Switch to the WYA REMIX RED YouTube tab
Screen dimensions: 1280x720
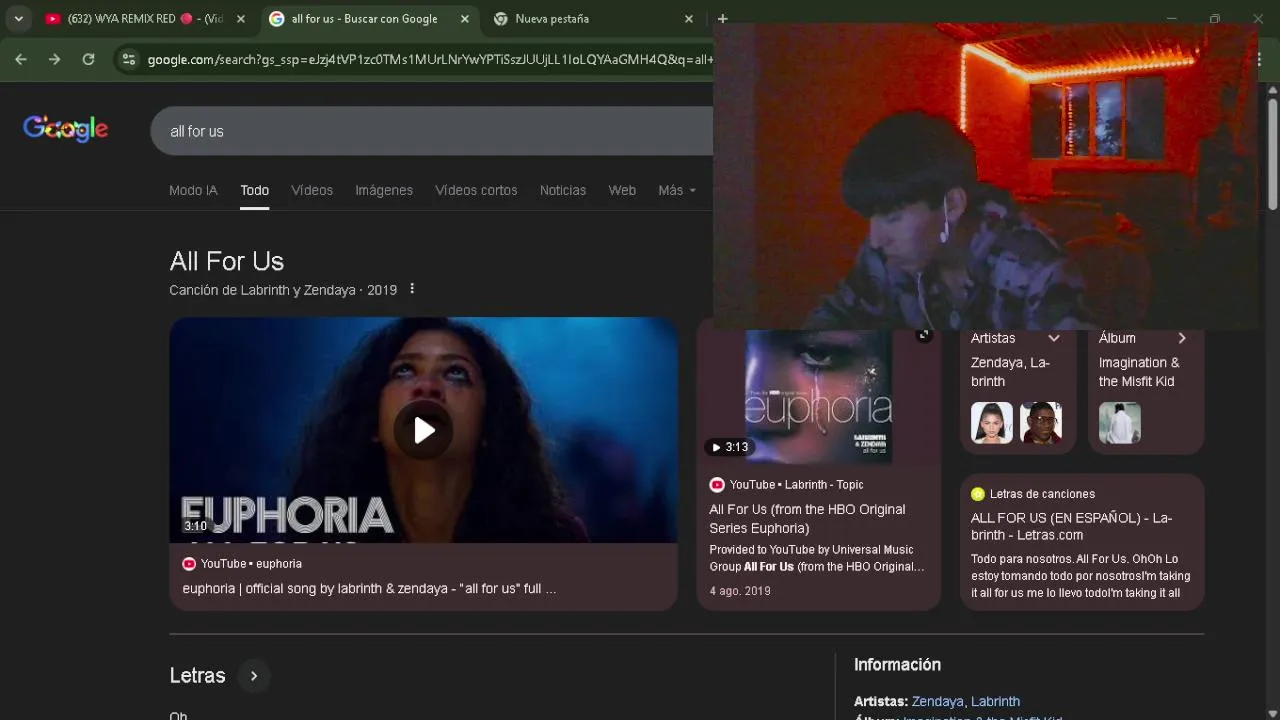[145, 19]
